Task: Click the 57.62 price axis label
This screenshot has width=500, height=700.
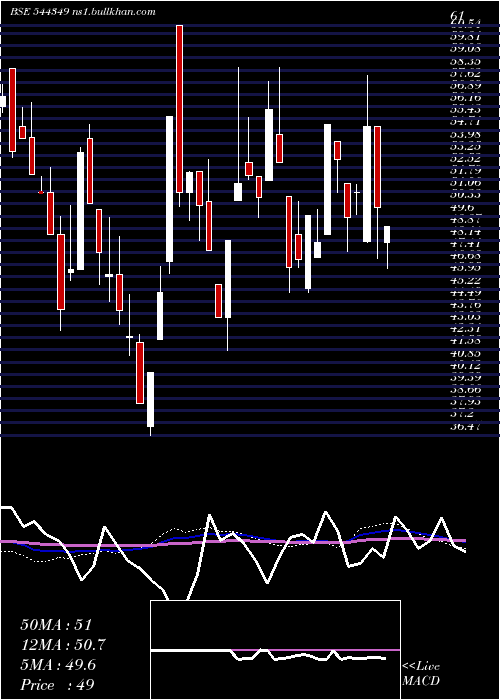Action: (x=465, y=73)
